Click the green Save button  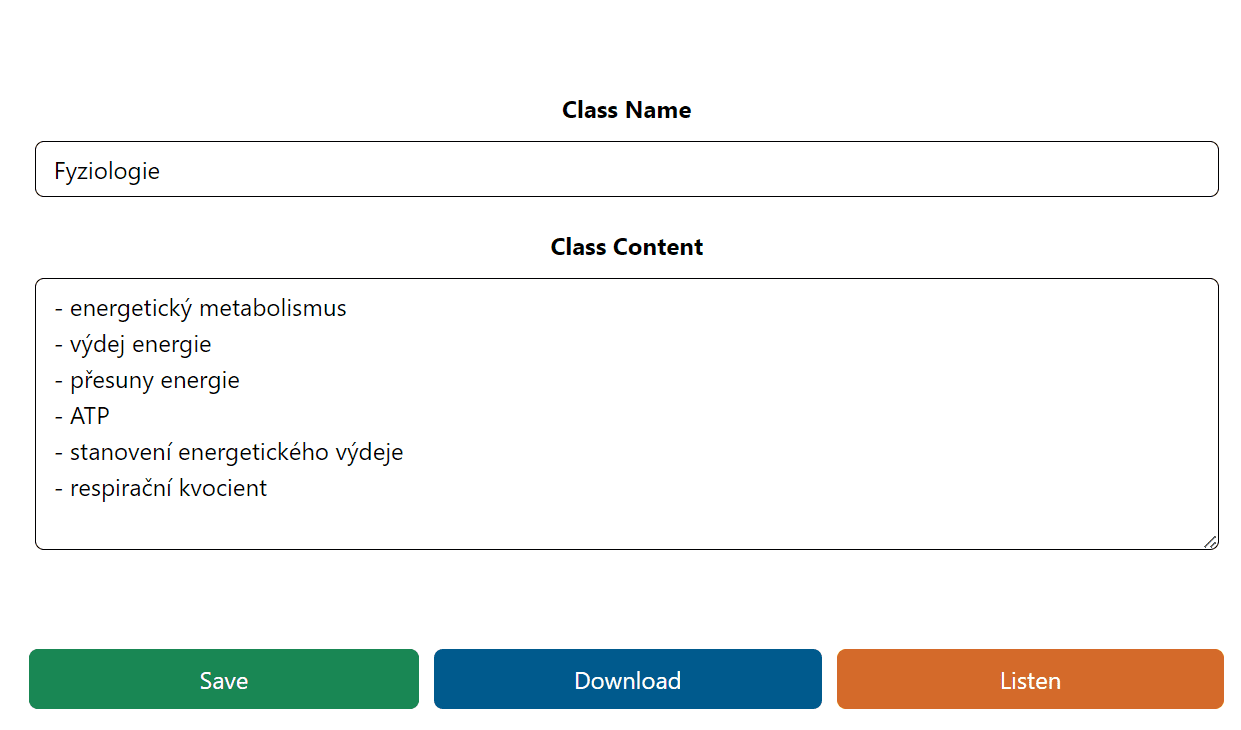pos(223,679)
